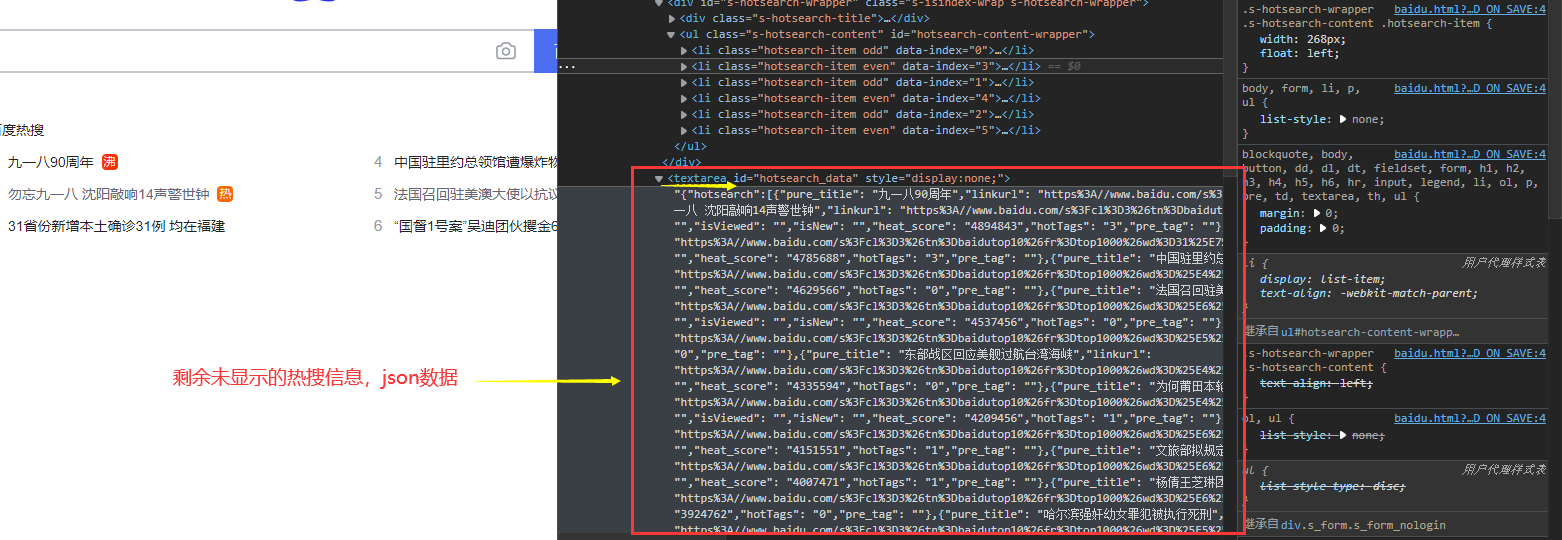
Task: Open hot search 中国驻里约总领馆遭爆炸物
Action: (476, 162)
